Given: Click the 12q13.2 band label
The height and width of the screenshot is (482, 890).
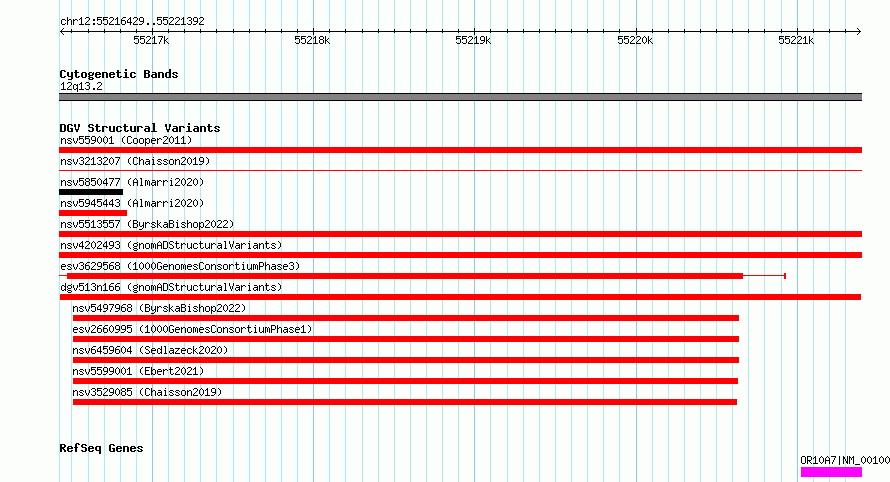Looking at the screenshot, I should (x=81, y=86).
